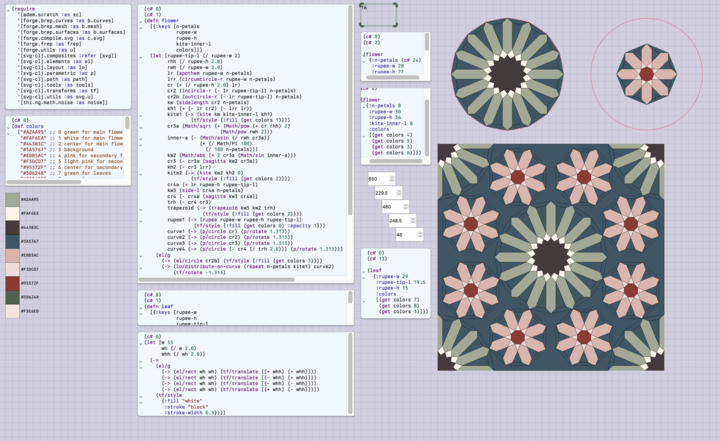Image resolution: width=720 pixels, height=441 pixels.
Task: Click horizontal scrollbar of defn flower cell
Action: [x=216, y=279]
